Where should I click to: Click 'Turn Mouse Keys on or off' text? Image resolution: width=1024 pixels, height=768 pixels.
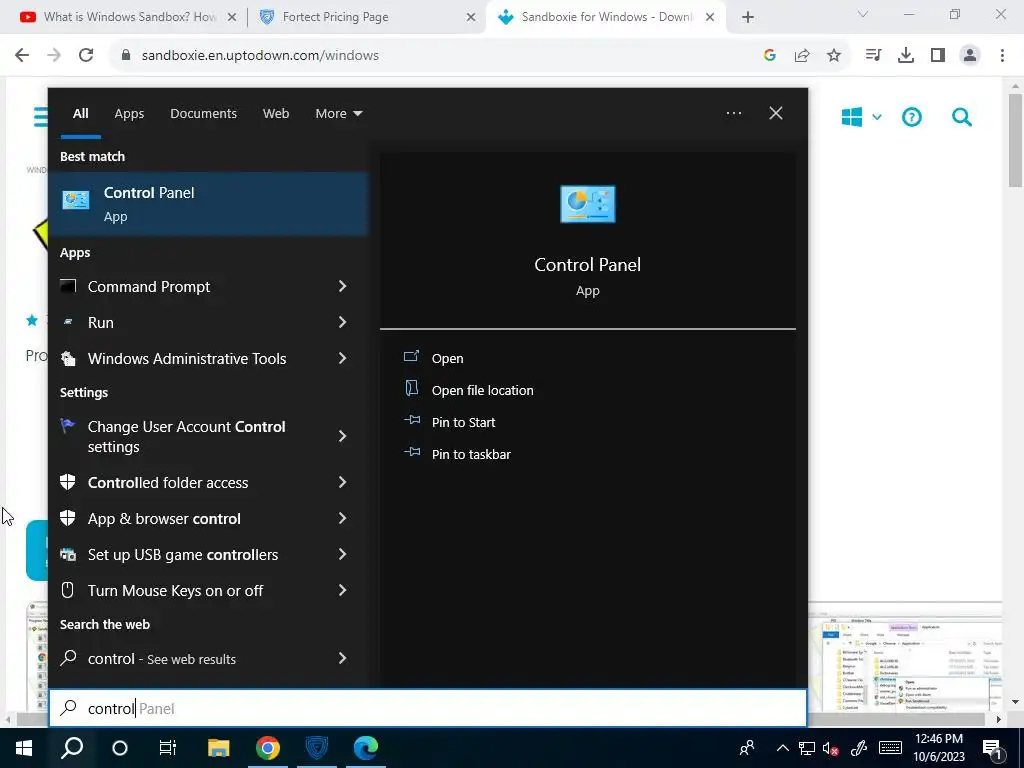pyautogui.click(x=175, y=590)
